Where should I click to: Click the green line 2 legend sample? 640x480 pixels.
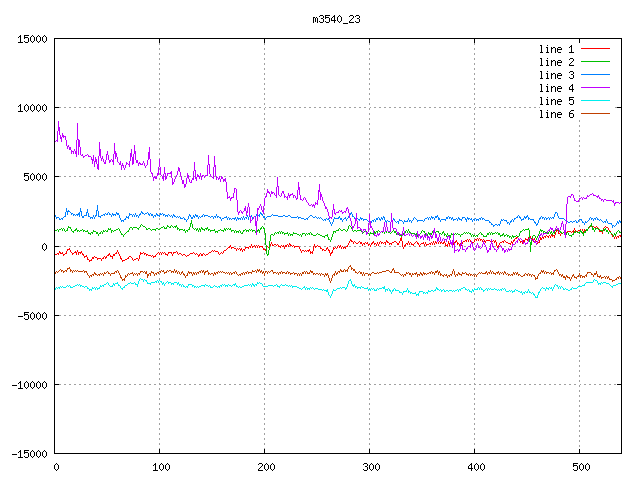point(595,62)
